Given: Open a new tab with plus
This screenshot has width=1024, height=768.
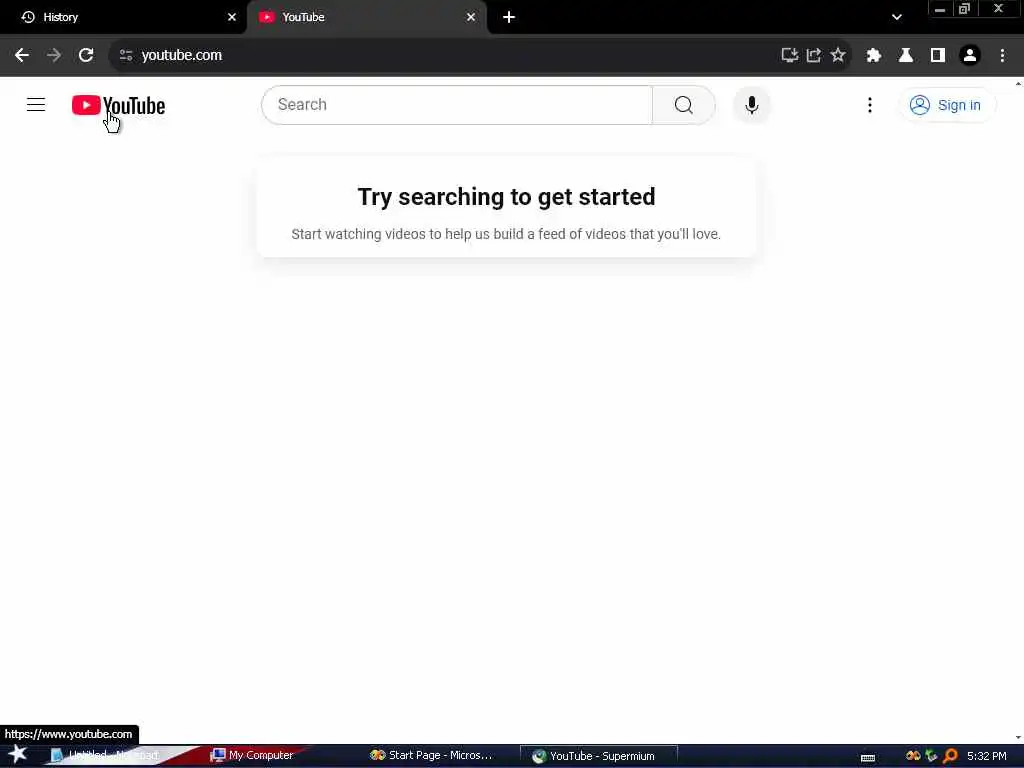Looking at the screenshot, I should pos(509,17).
